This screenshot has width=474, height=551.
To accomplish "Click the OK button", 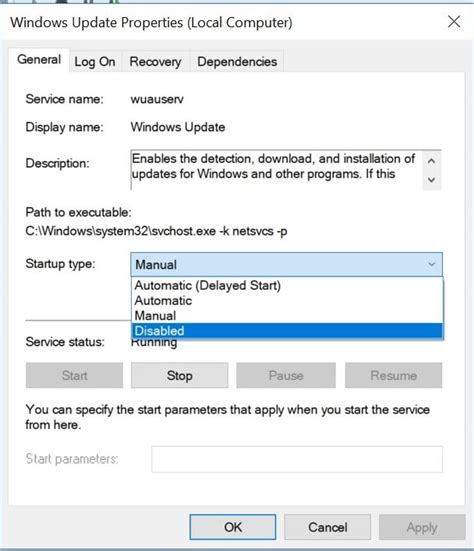I will coord(233,527).
